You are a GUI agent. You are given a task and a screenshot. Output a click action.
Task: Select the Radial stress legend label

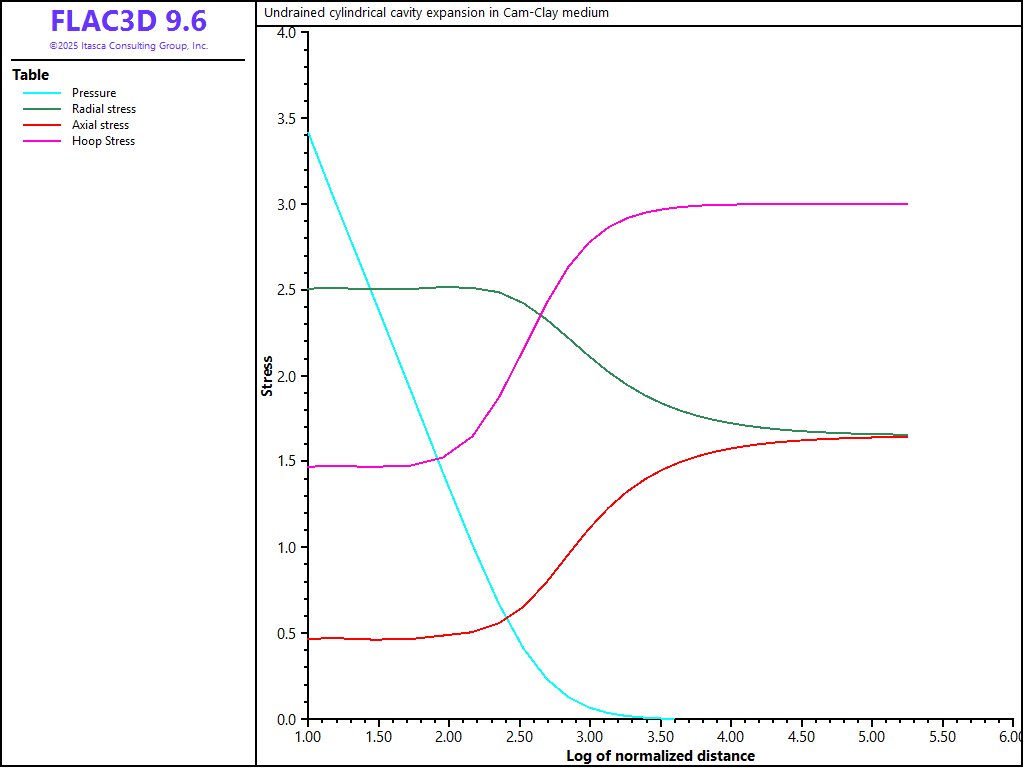click(104, 109)
